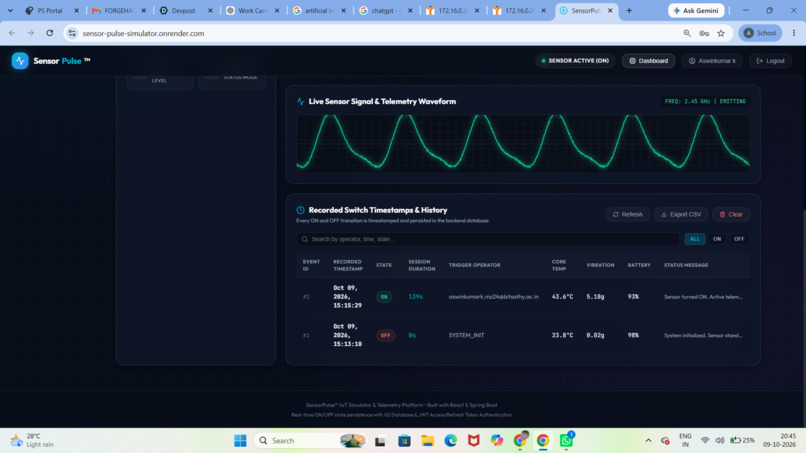Open McAfee from the taskbar
806x453 pixels.
click(x=473, y=441)
